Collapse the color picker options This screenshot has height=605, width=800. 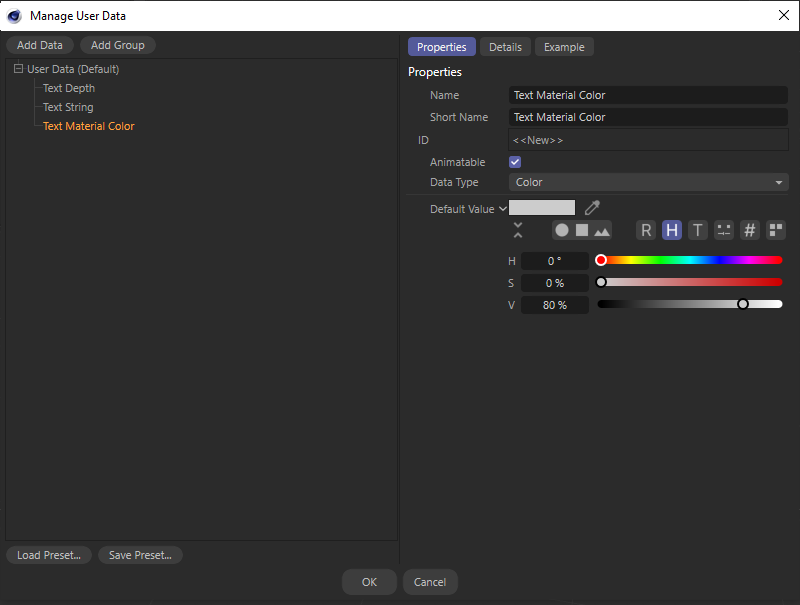click(x=518, y=229)
